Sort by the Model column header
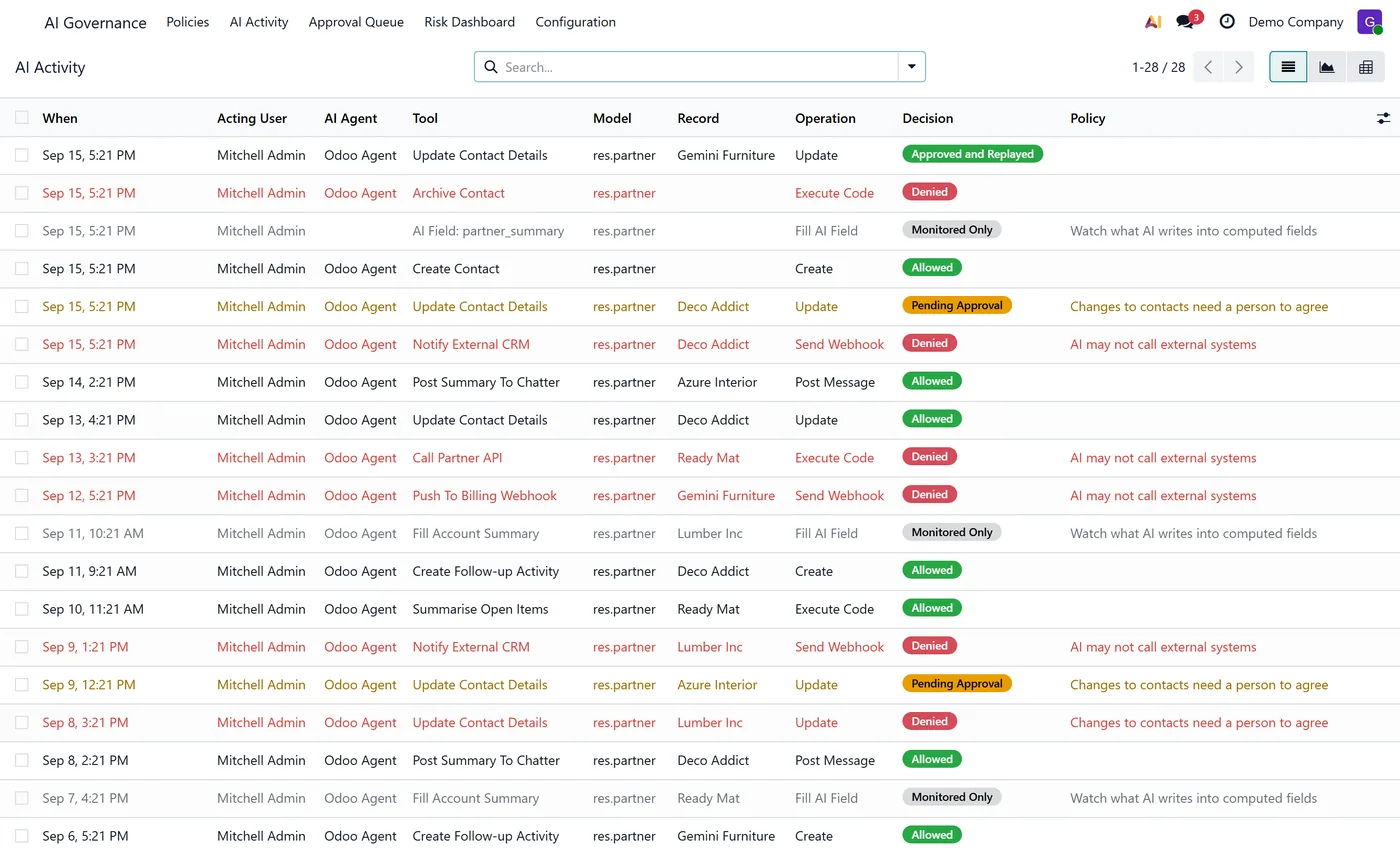 pyautogui.click(x=612, y=118)
